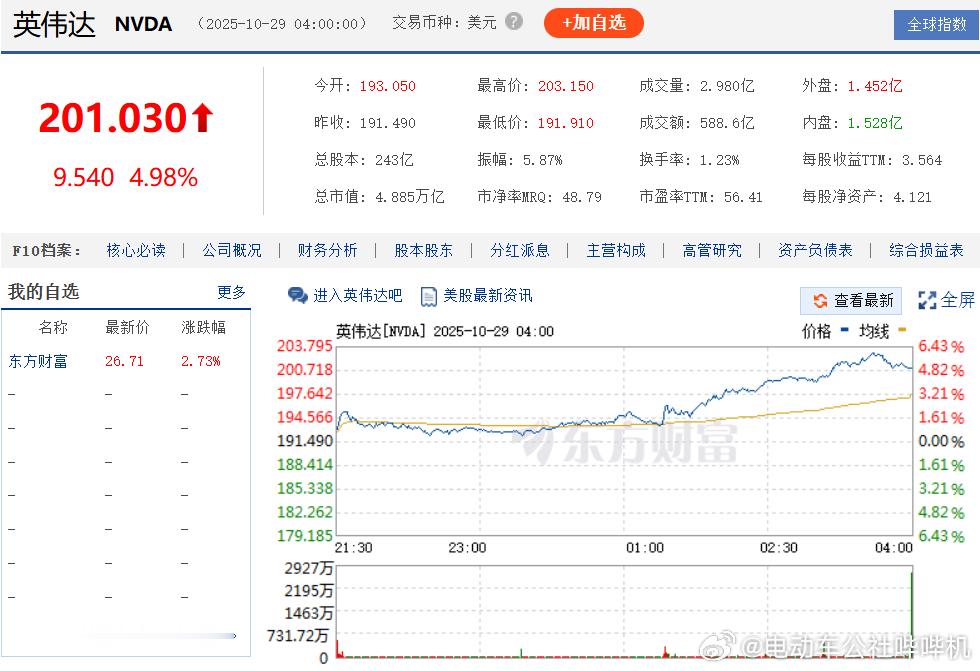Click 内盘 value 1.528亿
This screenshot has width=980, height=671.
[x=875, y=123]
